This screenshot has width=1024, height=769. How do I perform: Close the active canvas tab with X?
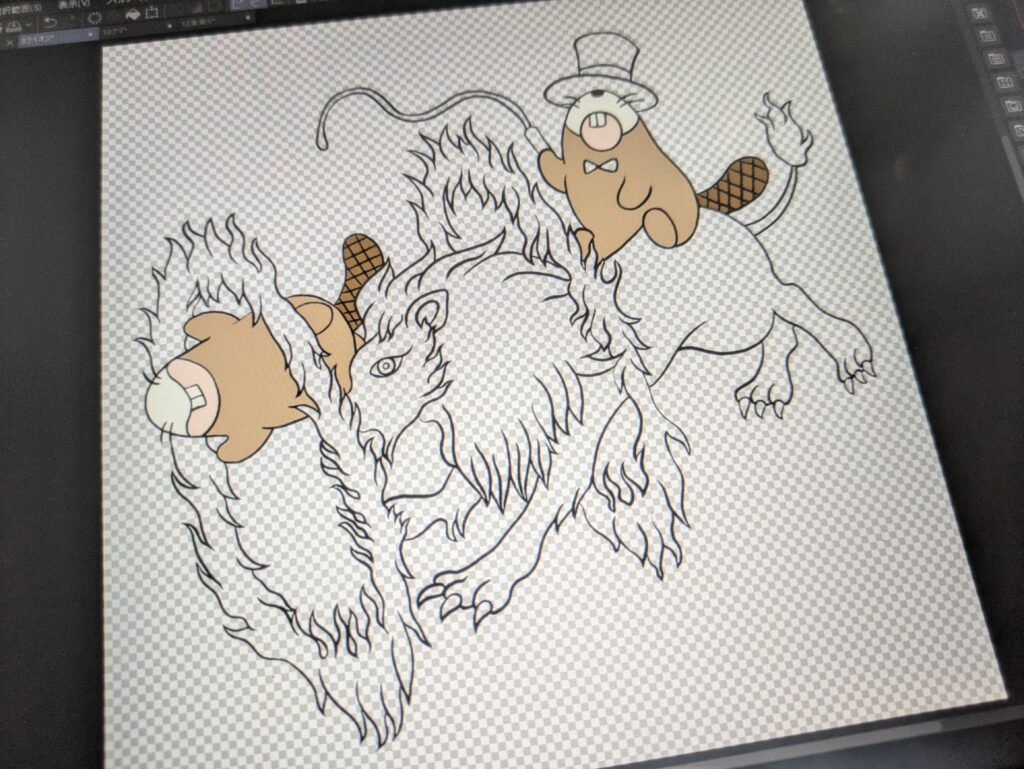10,42
